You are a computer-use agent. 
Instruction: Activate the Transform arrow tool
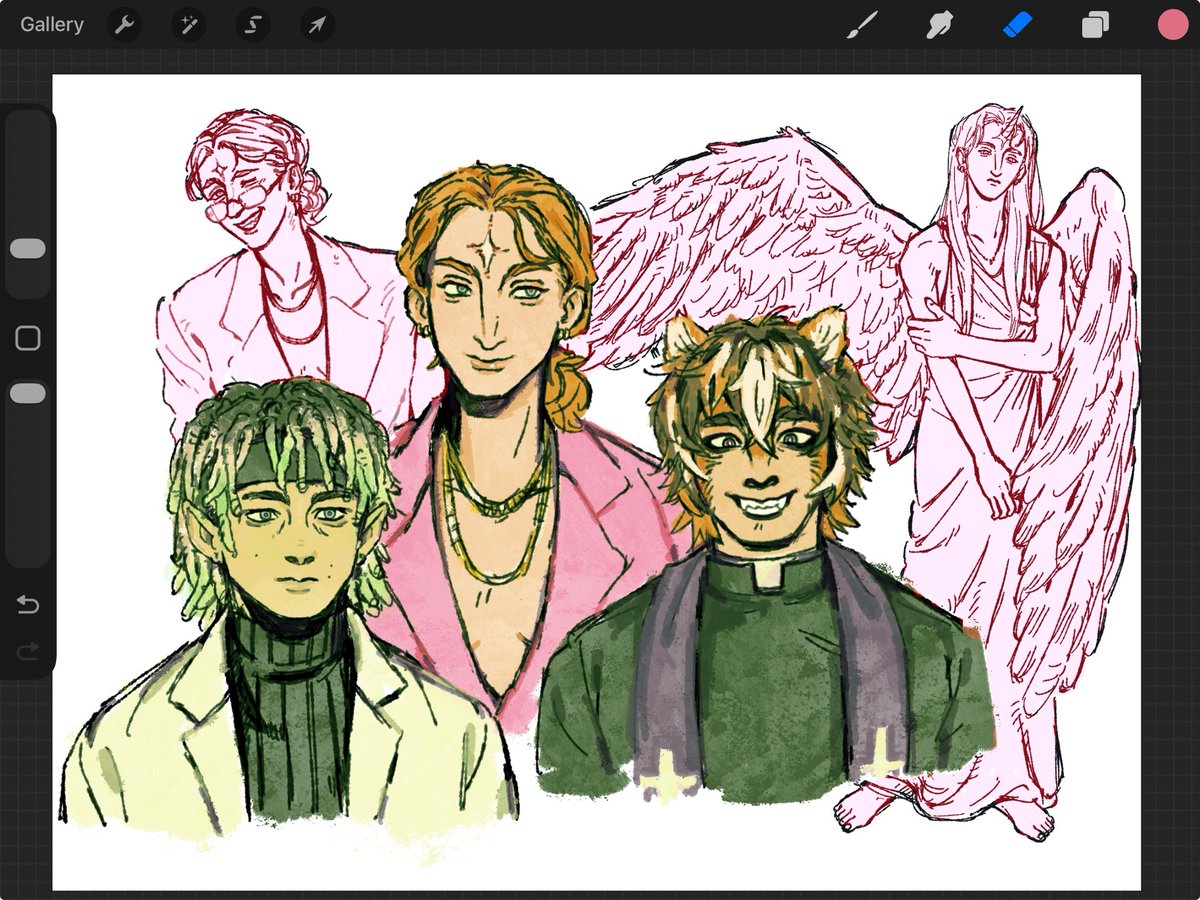click(x=317, y=25)
